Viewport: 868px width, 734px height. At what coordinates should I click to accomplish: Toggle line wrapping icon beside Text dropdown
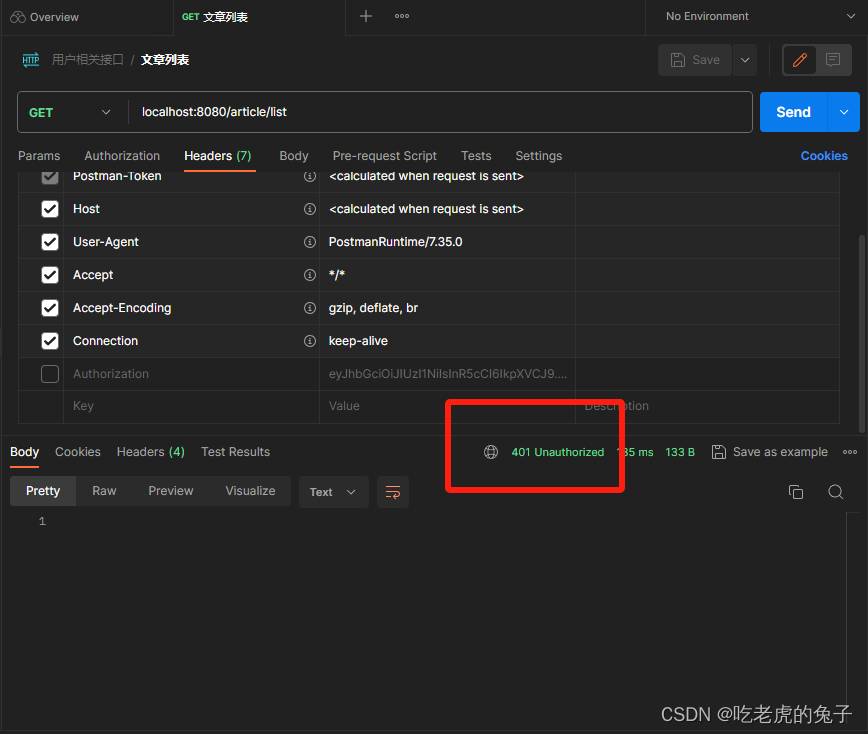tap(392, 492)
